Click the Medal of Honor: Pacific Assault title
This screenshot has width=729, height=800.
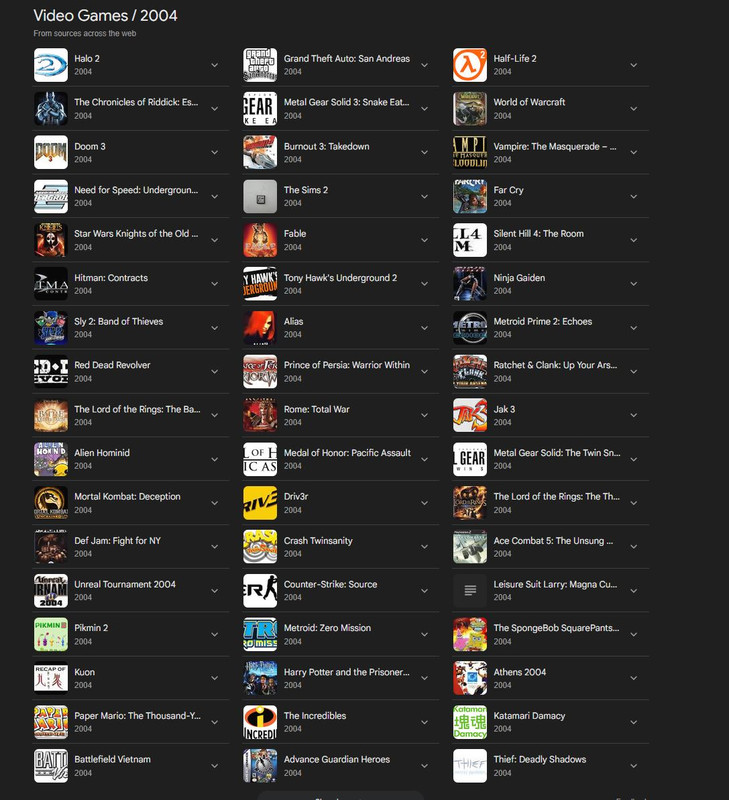point(347,453)
